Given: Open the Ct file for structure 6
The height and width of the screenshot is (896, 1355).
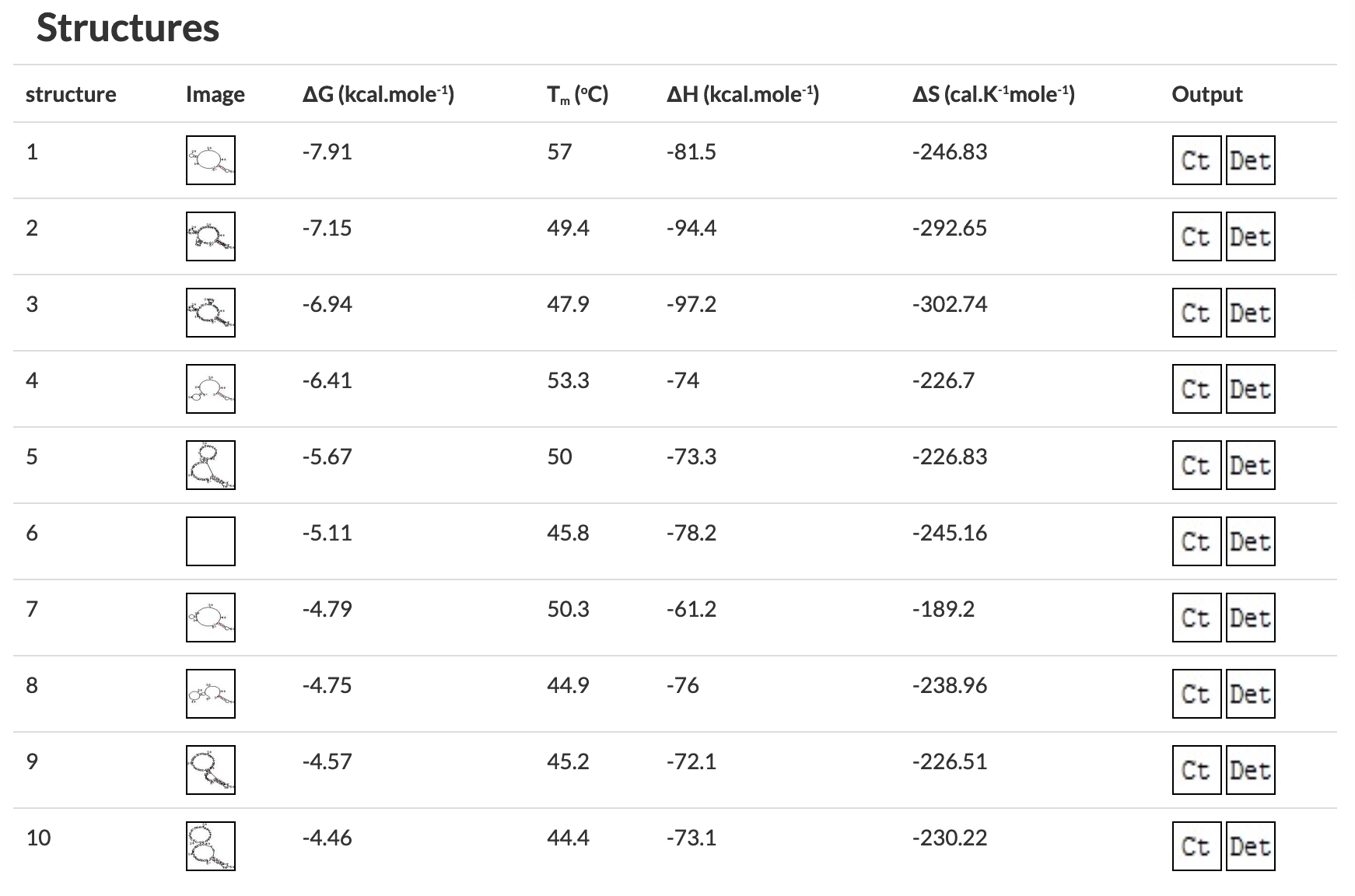Looking at the screenshot, I should [1196, 541].
